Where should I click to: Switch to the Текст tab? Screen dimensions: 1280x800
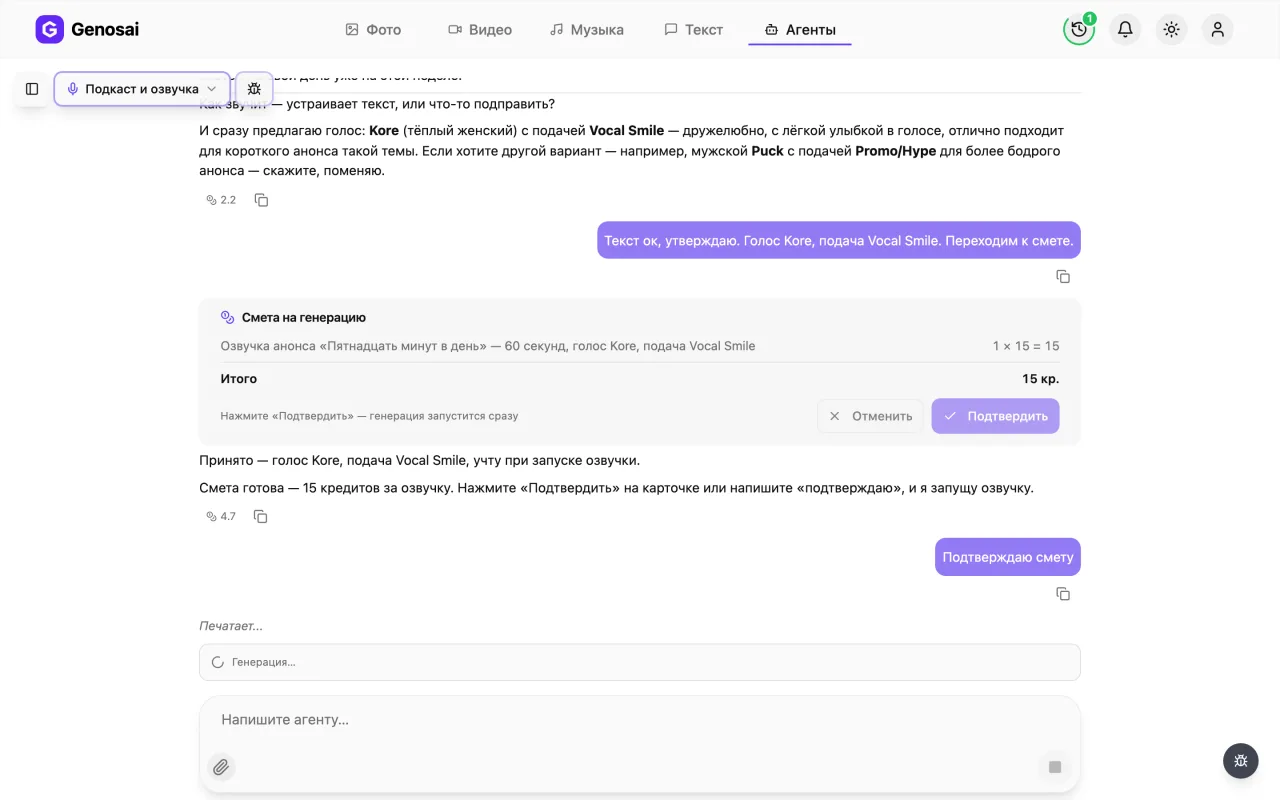tap(694, 30)
